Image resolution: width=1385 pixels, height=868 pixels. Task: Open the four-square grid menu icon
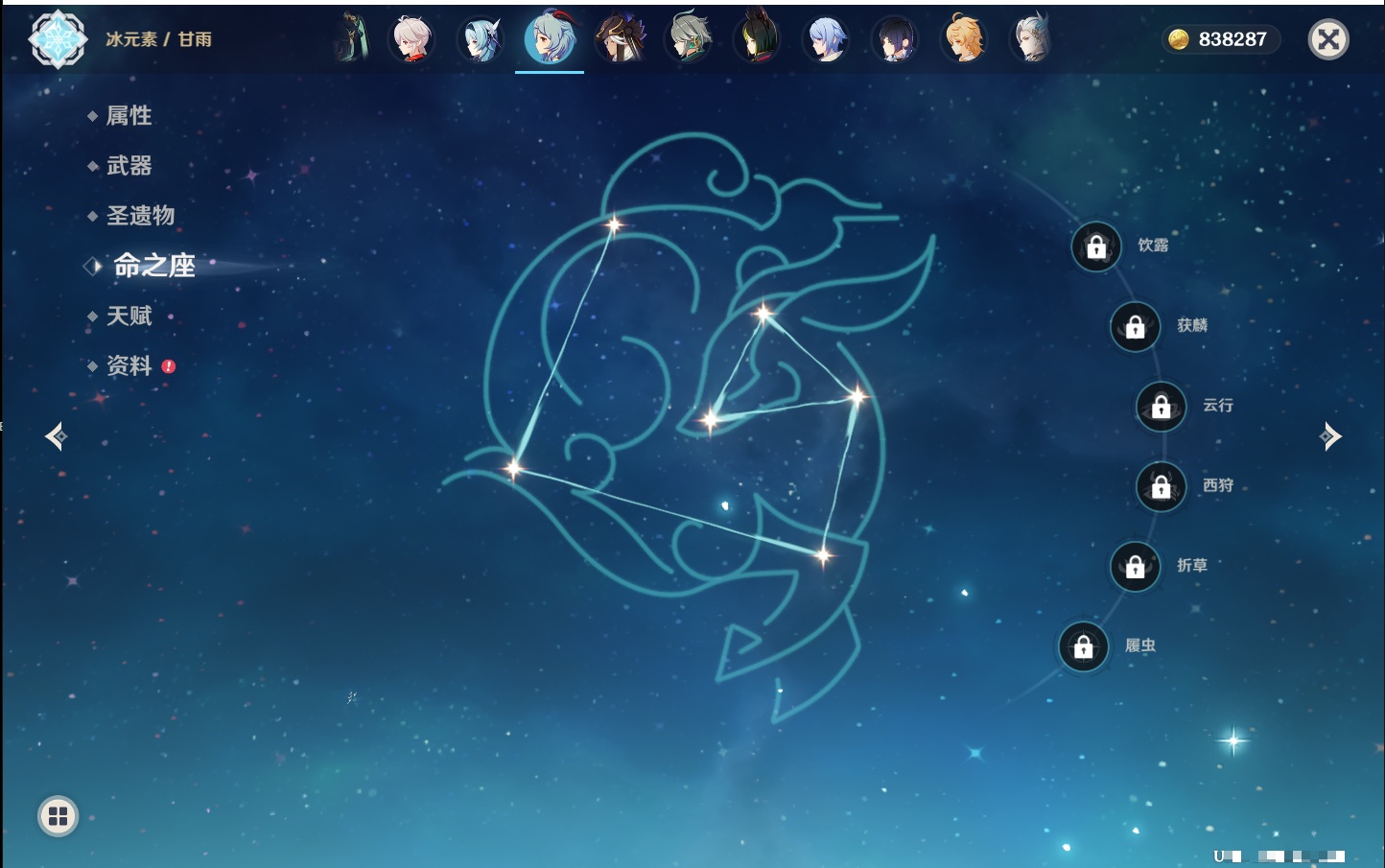tap(58, 816)
